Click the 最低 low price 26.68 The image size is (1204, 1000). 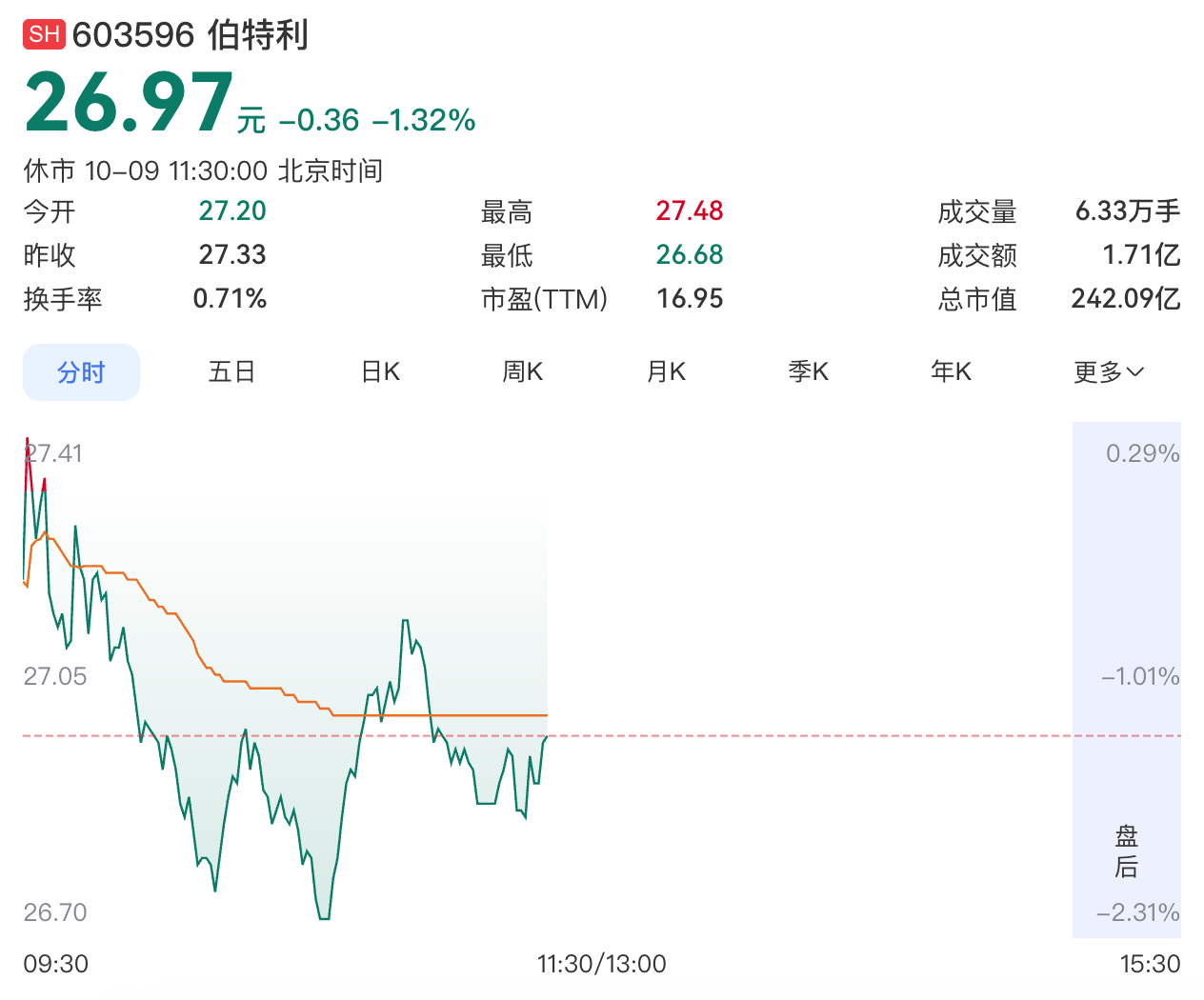pyautogui.click(x=690, y=254)
